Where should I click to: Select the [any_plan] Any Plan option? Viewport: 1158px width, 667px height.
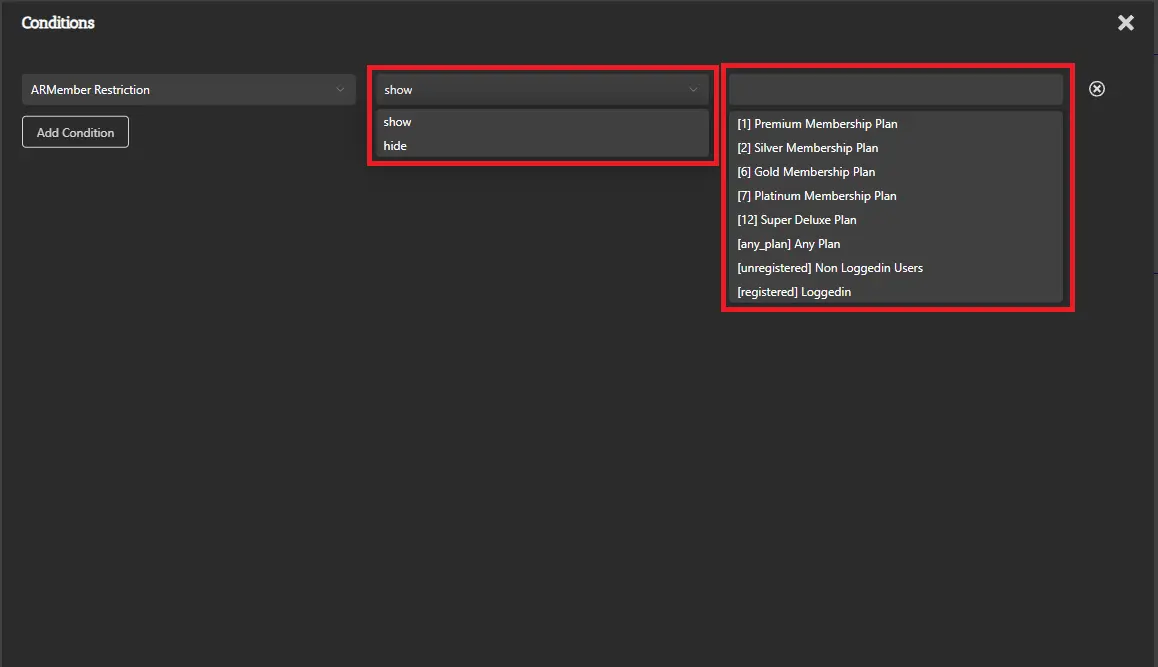point(788,244)
